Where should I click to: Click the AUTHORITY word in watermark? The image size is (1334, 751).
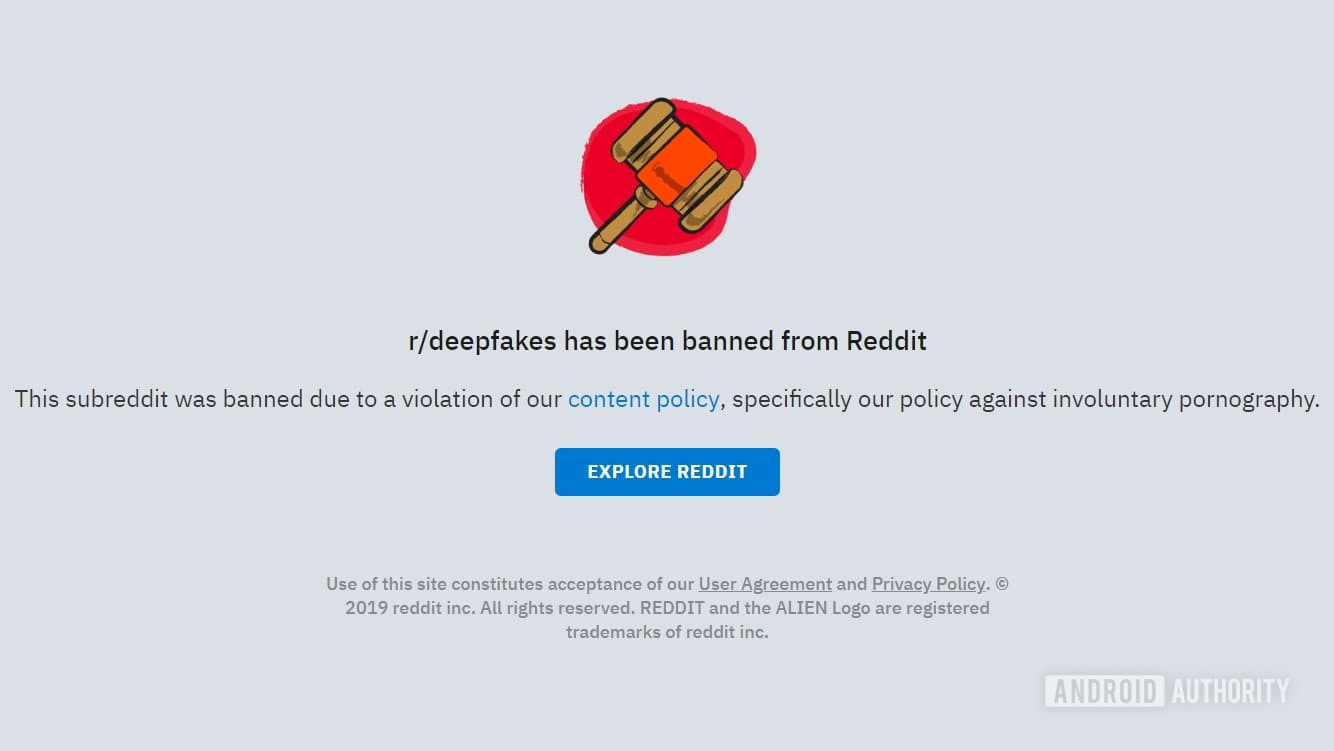click(1230, 691)
